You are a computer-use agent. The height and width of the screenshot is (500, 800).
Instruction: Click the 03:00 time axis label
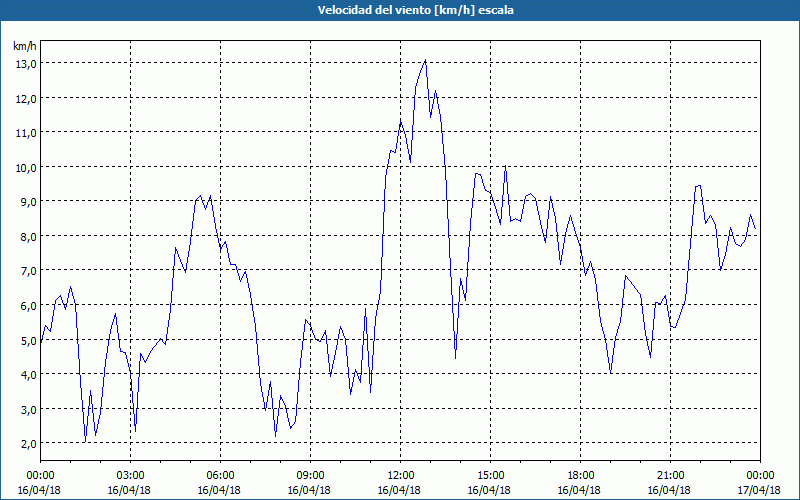point(131,476)
